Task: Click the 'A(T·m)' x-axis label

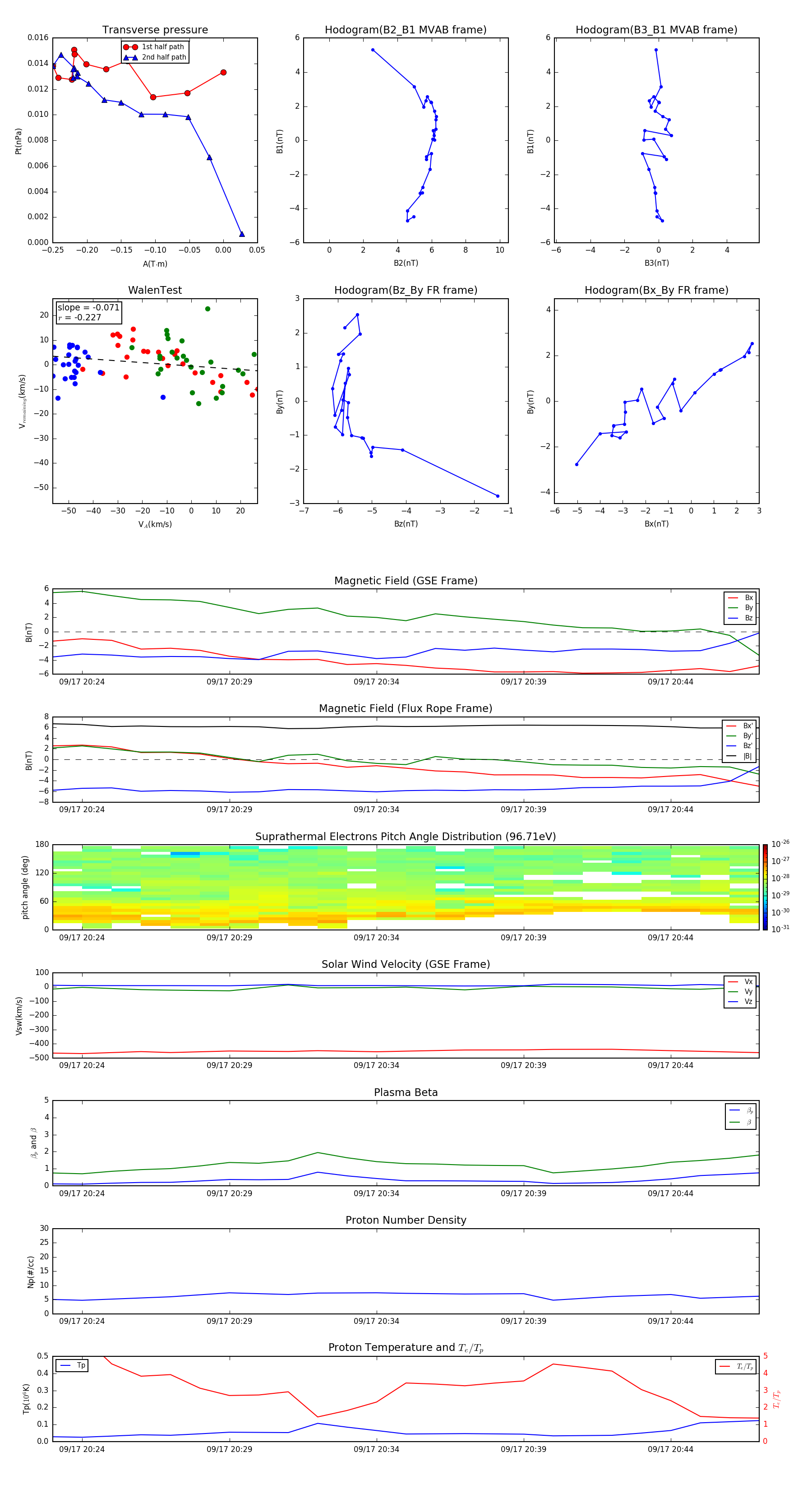Action: pyautogui.click(x=155, y=264)
